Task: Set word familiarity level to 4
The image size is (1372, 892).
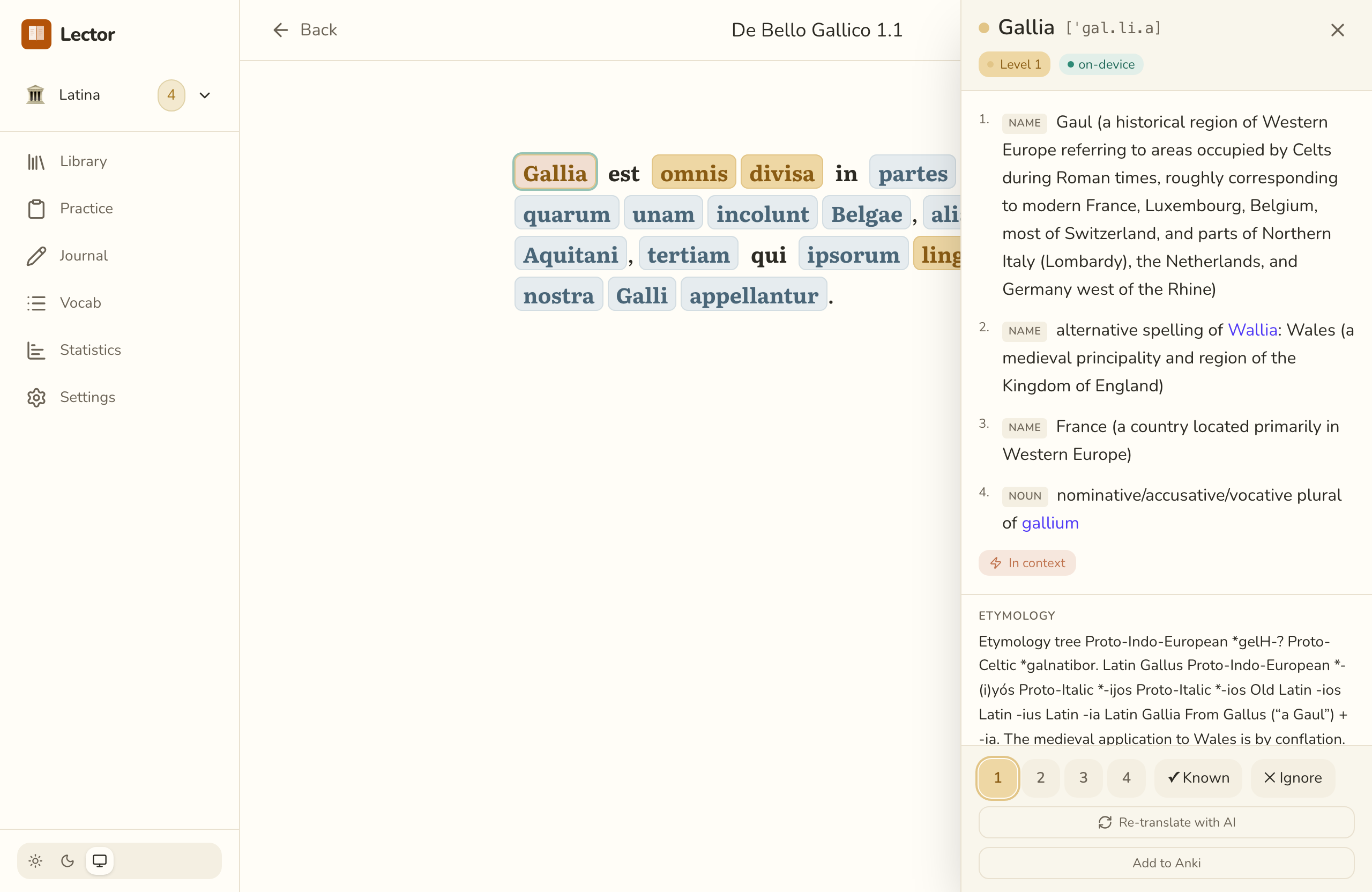Action: [1127, 778]
